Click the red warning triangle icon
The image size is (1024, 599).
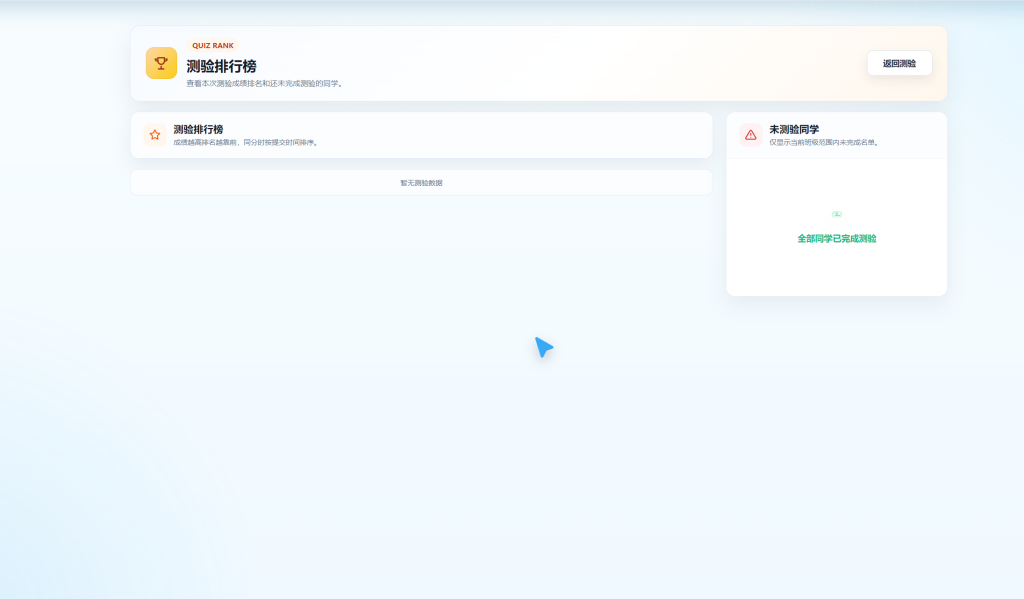click(750, 135)
